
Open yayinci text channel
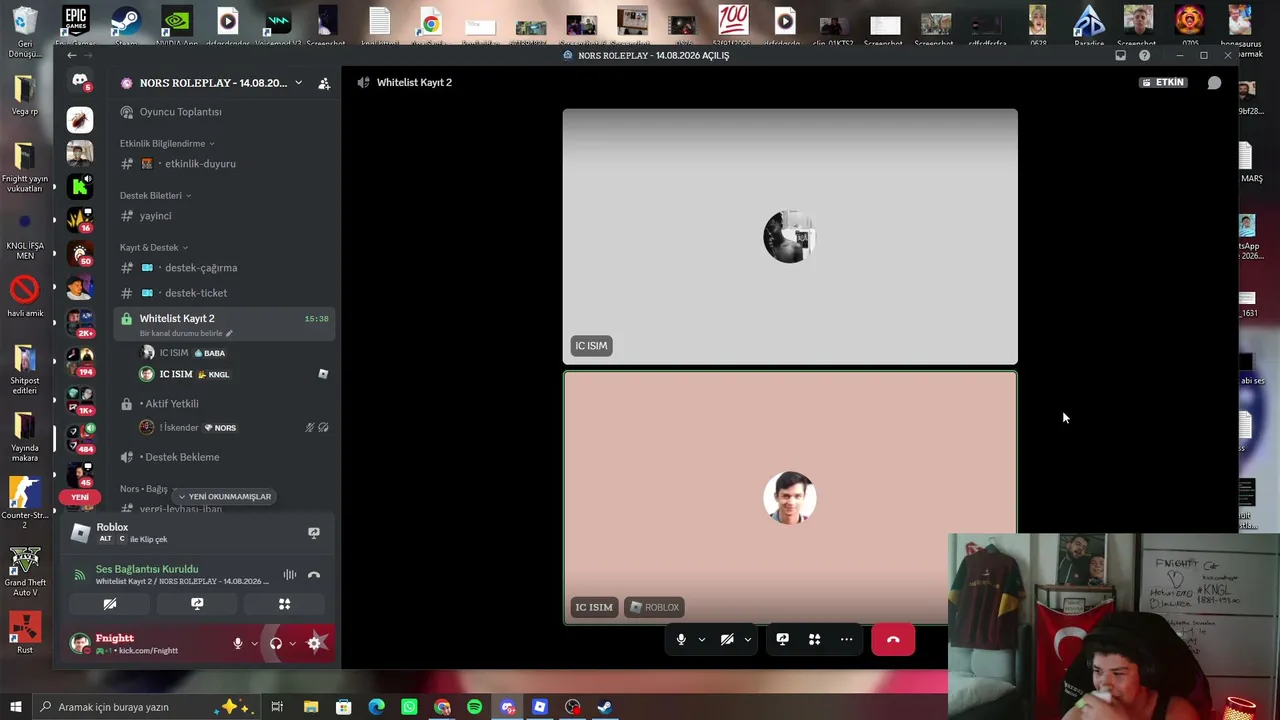coord(225,216)
